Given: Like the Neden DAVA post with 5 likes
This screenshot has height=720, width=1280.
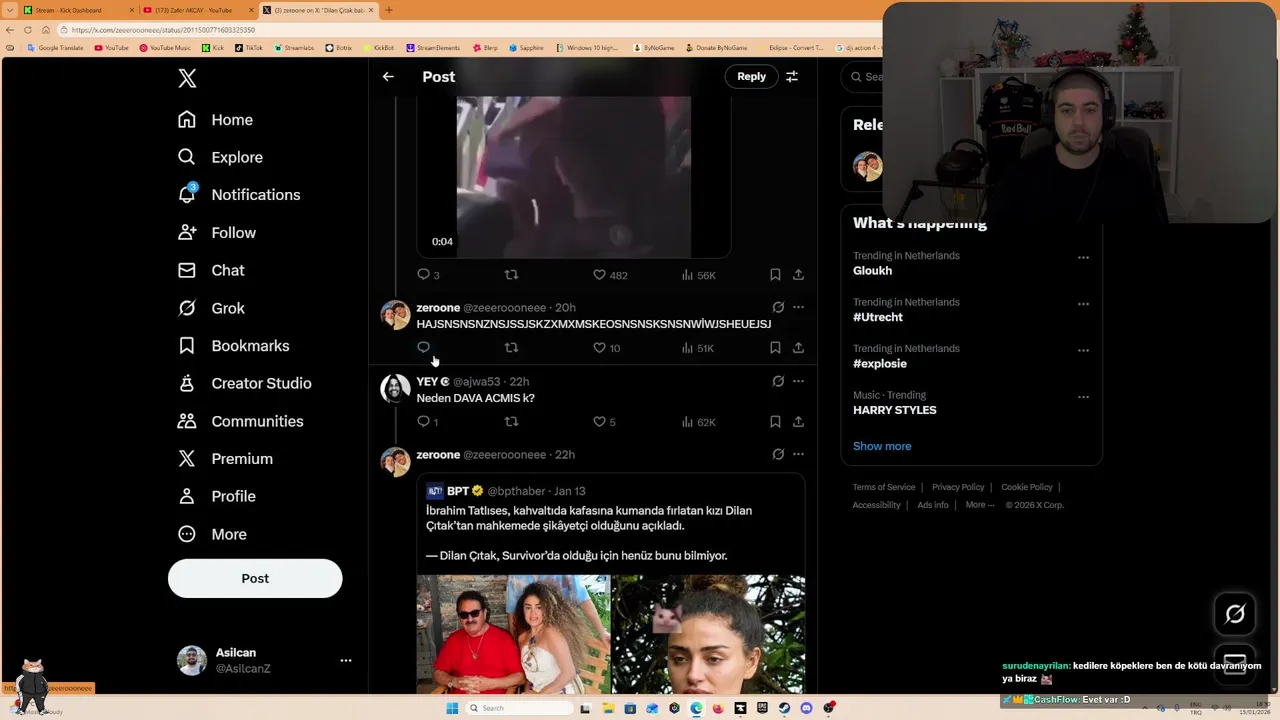Looking at the screenshot, I should click(x=604, y=422).
